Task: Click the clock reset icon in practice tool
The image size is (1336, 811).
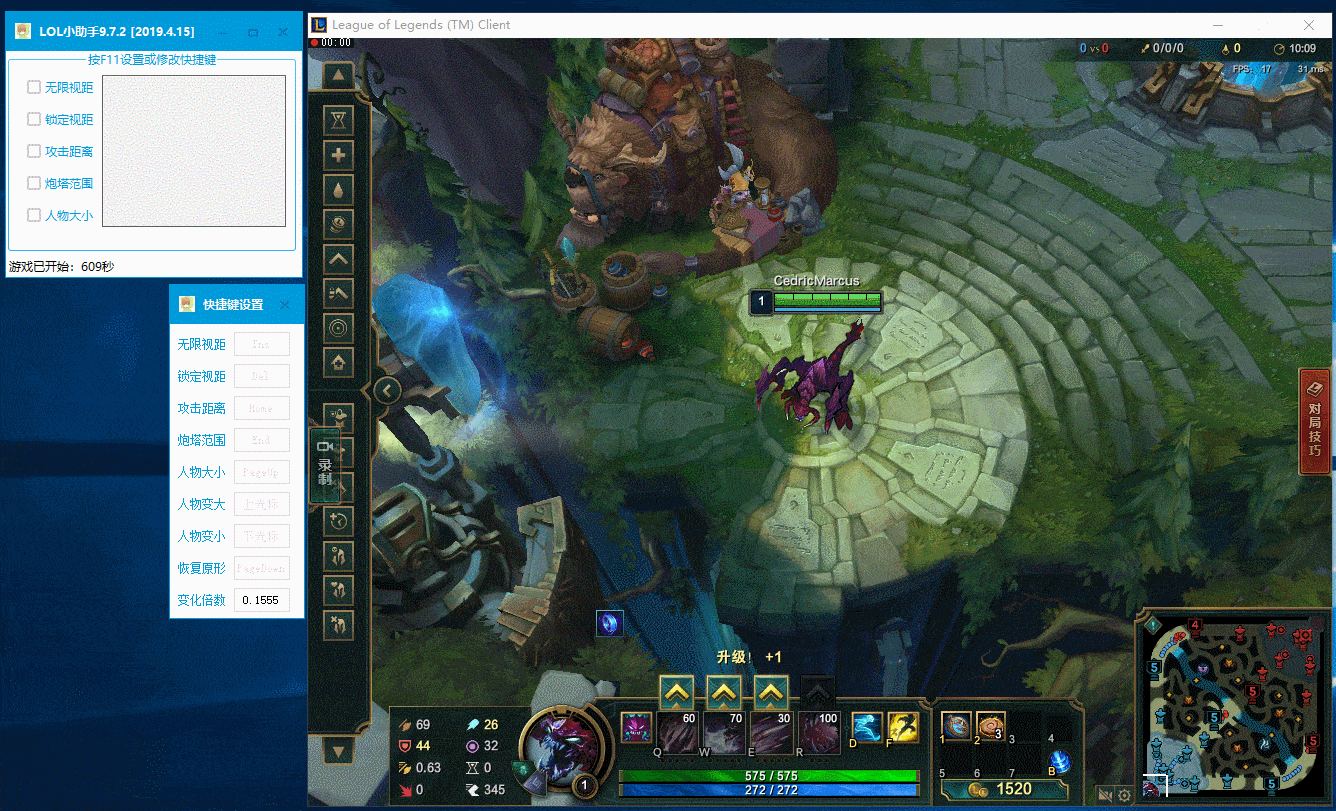Action: point(339,521)
